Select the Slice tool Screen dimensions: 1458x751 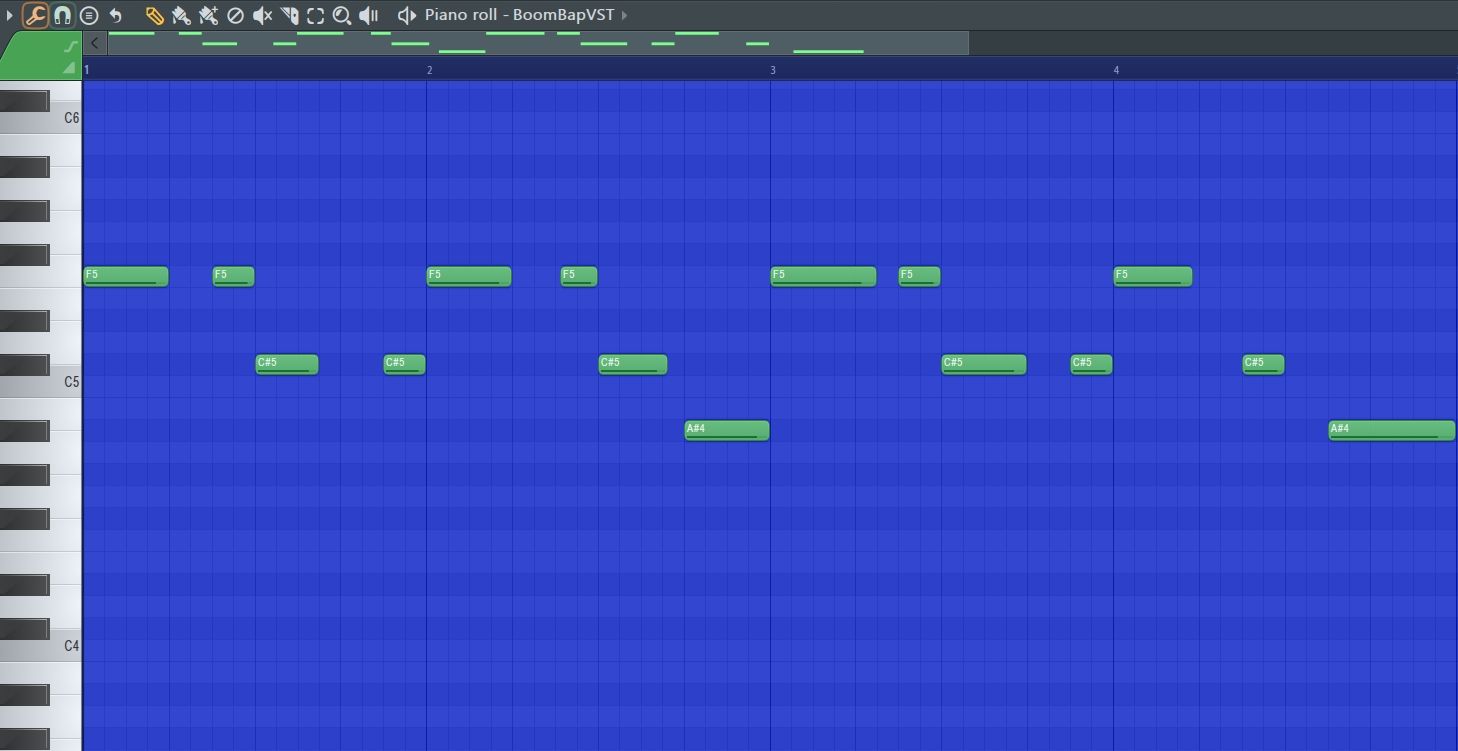pos(289,15)
